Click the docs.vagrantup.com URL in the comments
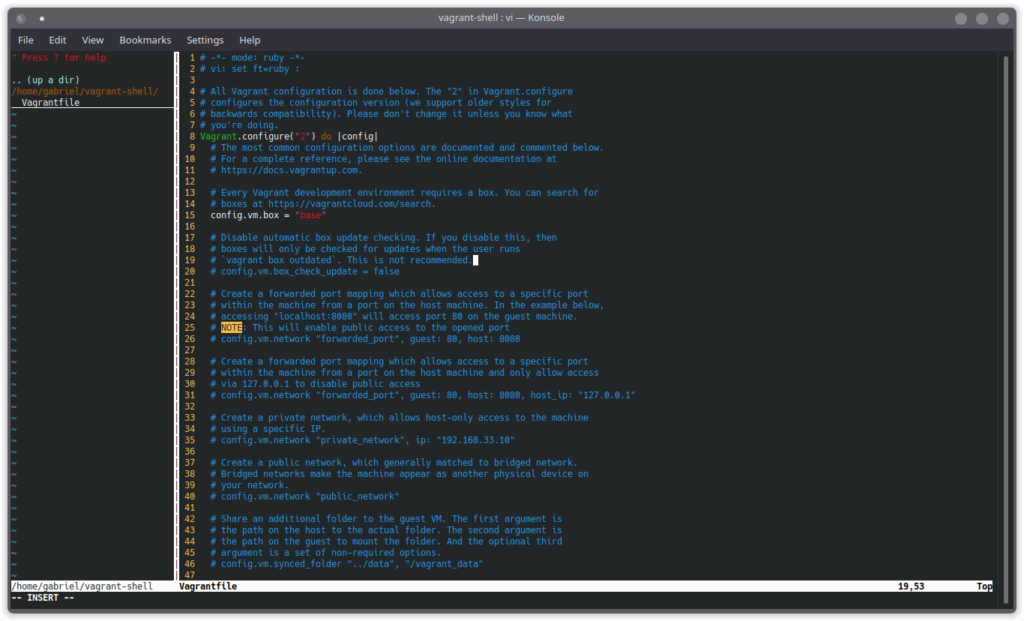 pos(284,170)
